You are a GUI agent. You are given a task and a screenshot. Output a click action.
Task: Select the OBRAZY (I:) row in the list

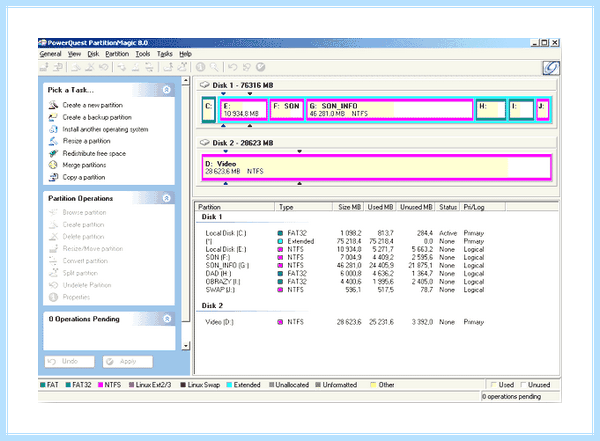click(344, 281)
